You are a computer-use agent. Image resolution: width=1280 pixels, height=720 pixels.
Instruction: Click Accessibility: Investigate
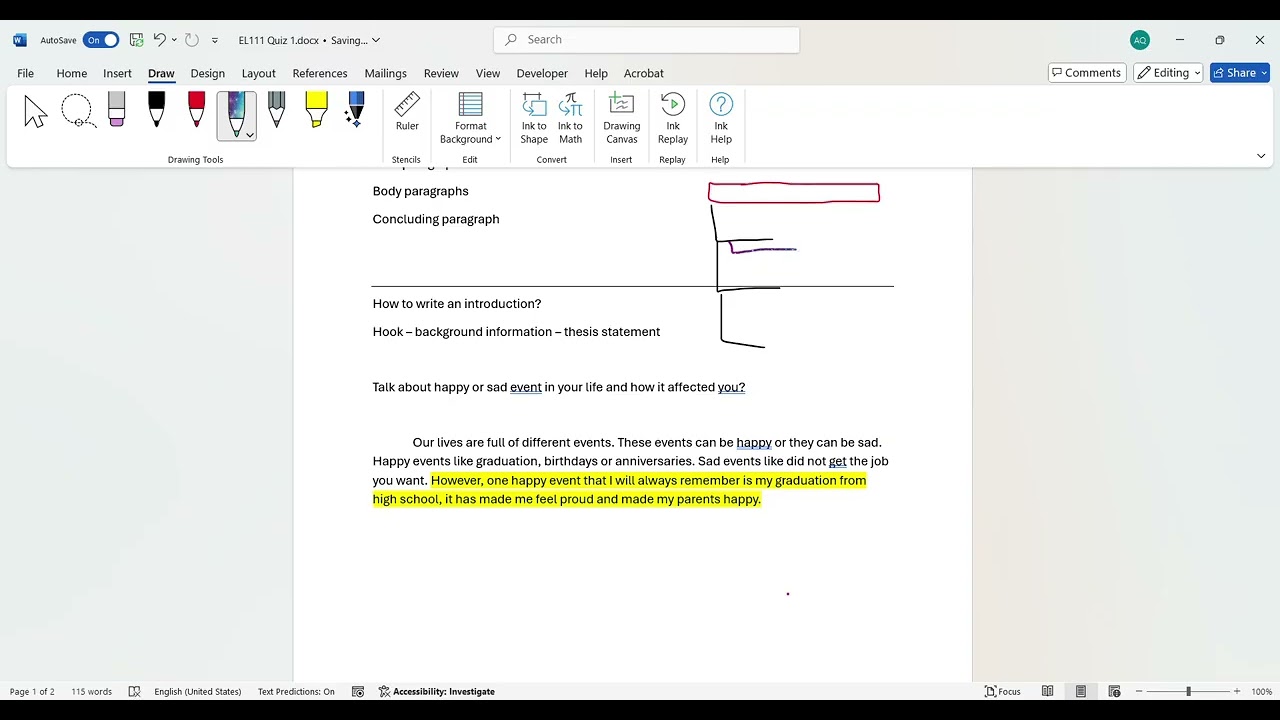coord(437,692)
